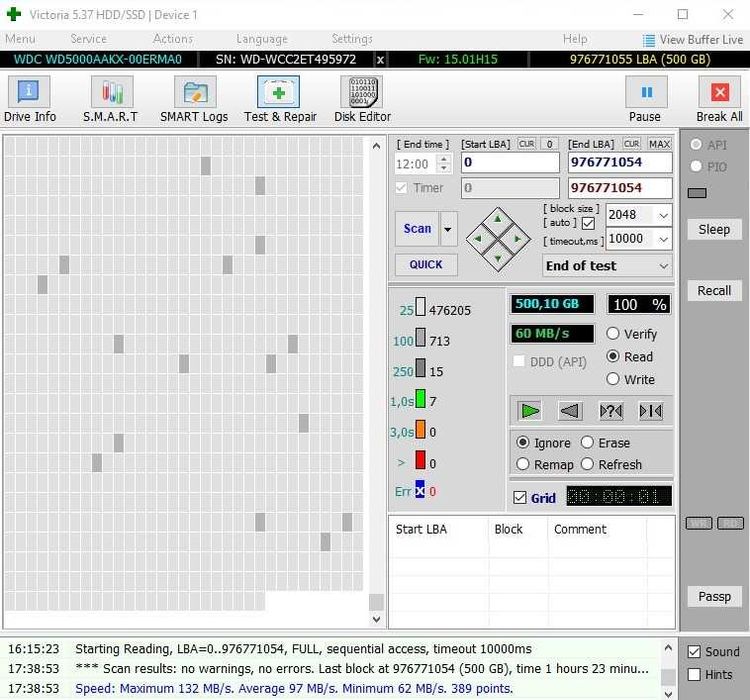This screenshot has width=750, height=700.
Task: Click the down arrow on navigation diamond
Action: pos(498,258)
